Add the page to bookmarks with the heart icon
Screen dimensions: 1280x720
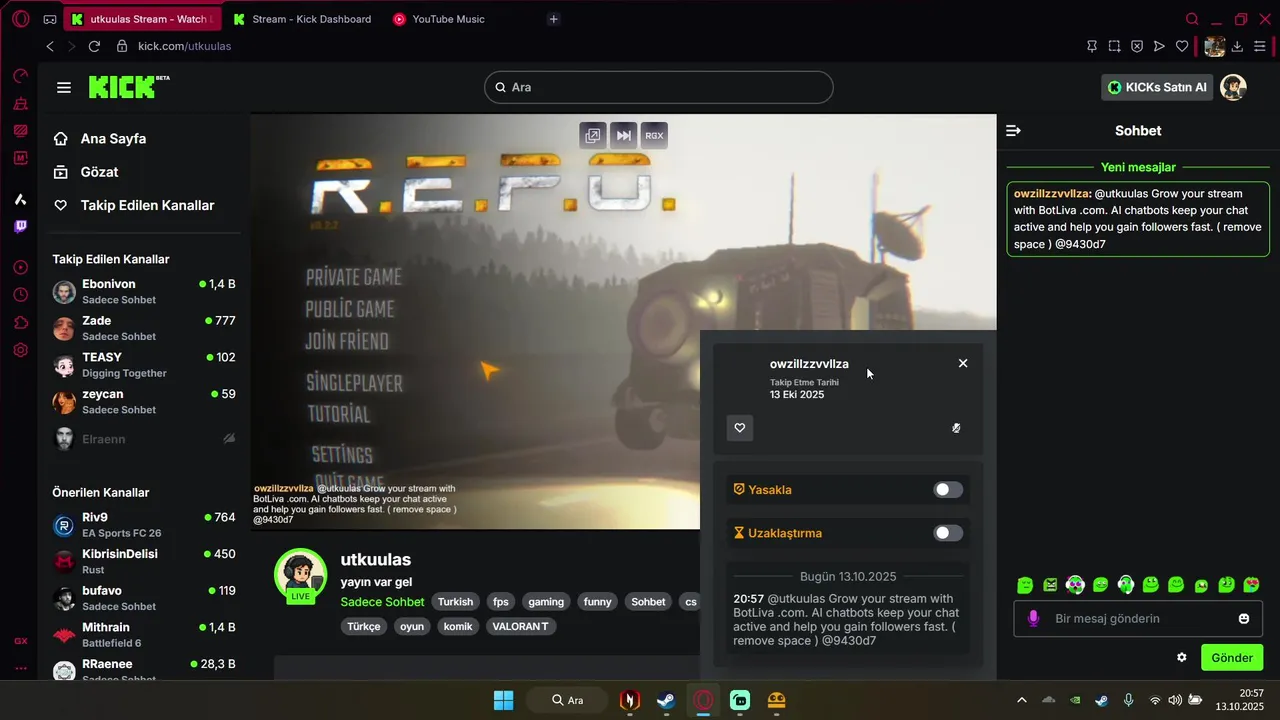click(x=1182, y=46)
